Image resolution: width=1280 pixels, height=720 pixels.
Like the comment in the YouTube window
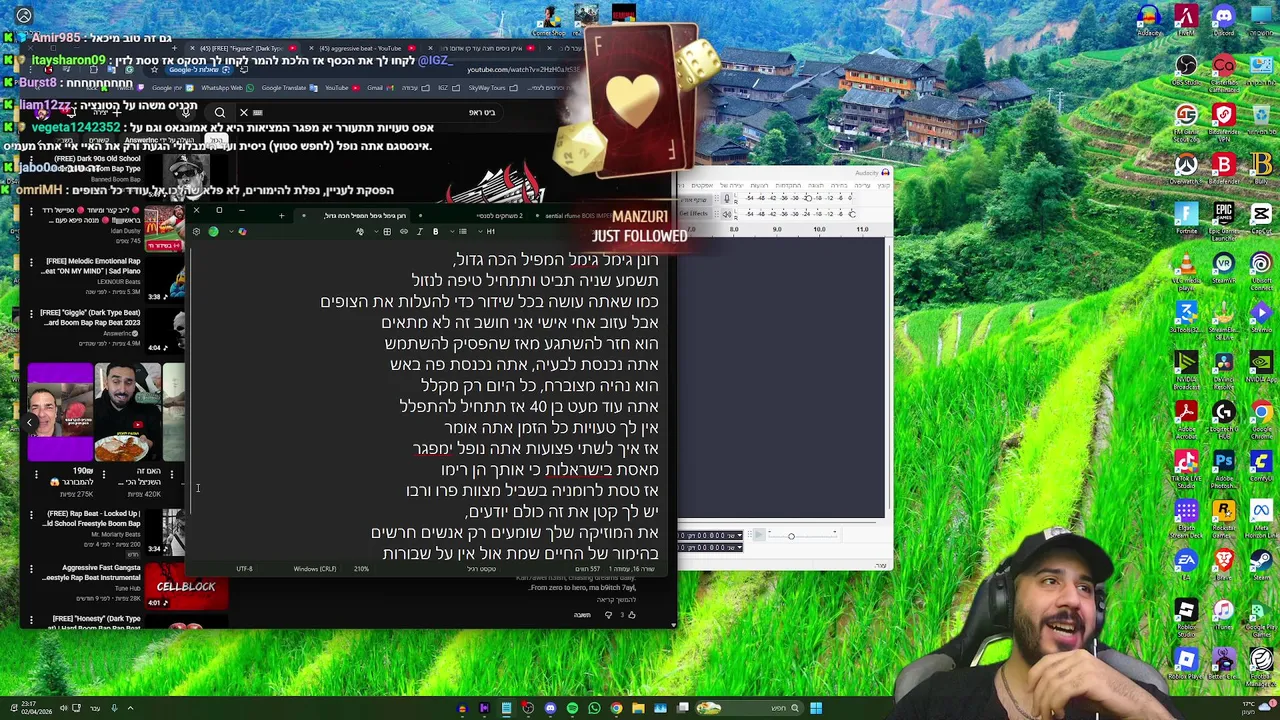(631, 615)
